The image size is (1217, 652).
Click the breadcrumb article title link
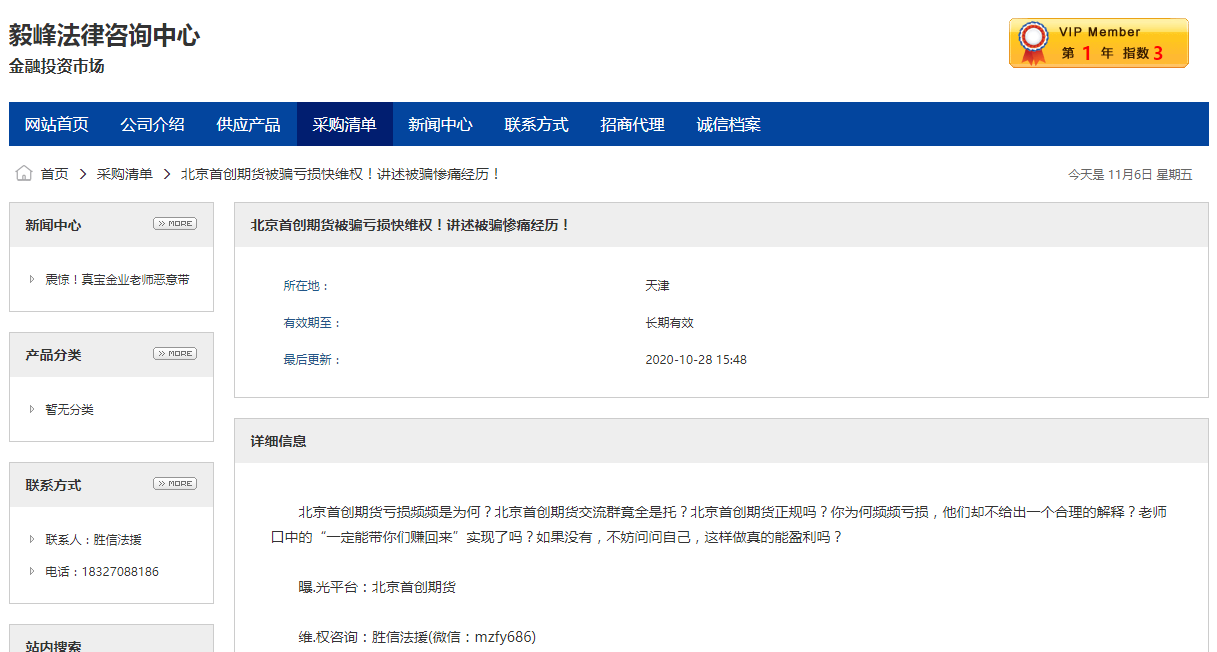point(340,174)
